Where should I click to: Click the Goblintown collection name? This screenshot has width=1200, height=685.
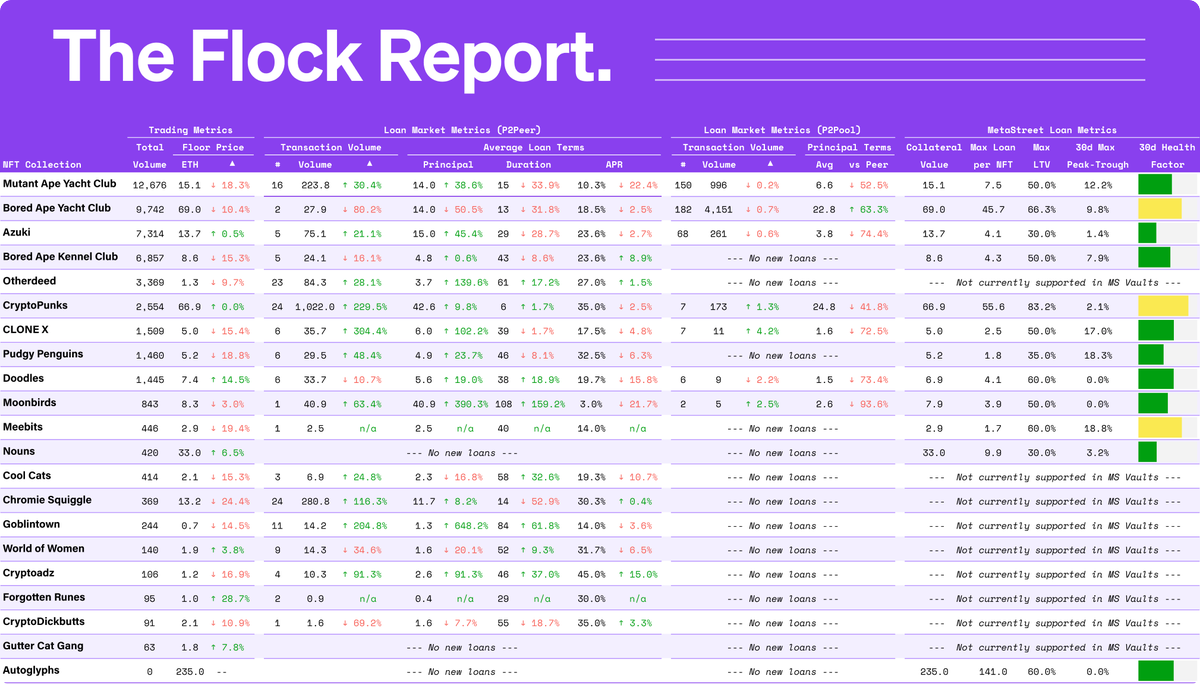(32, 524)
